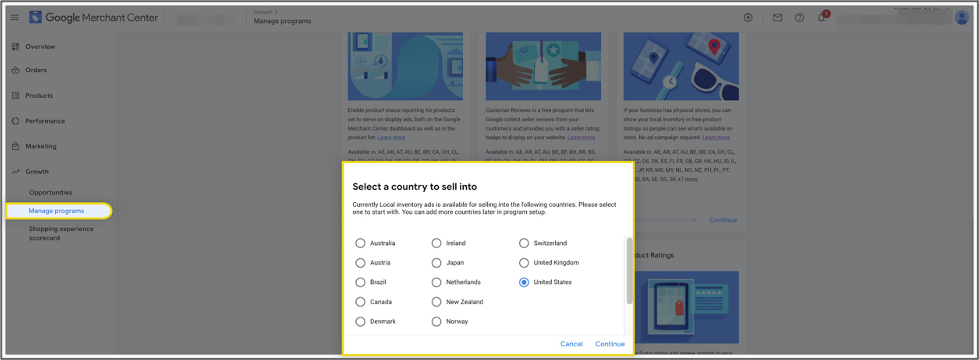This screenshot has height=360, width=979.
Task: Click the Marketing bag icon
Action: (16, 146)
